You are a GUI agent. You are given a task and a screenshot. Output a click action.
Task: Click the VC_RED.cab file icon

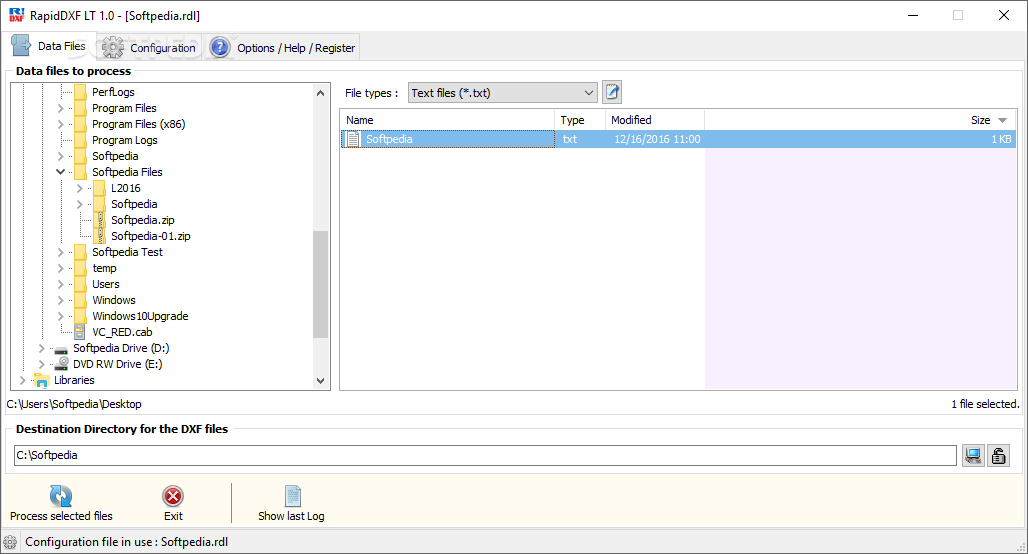[x=80, y=332]
